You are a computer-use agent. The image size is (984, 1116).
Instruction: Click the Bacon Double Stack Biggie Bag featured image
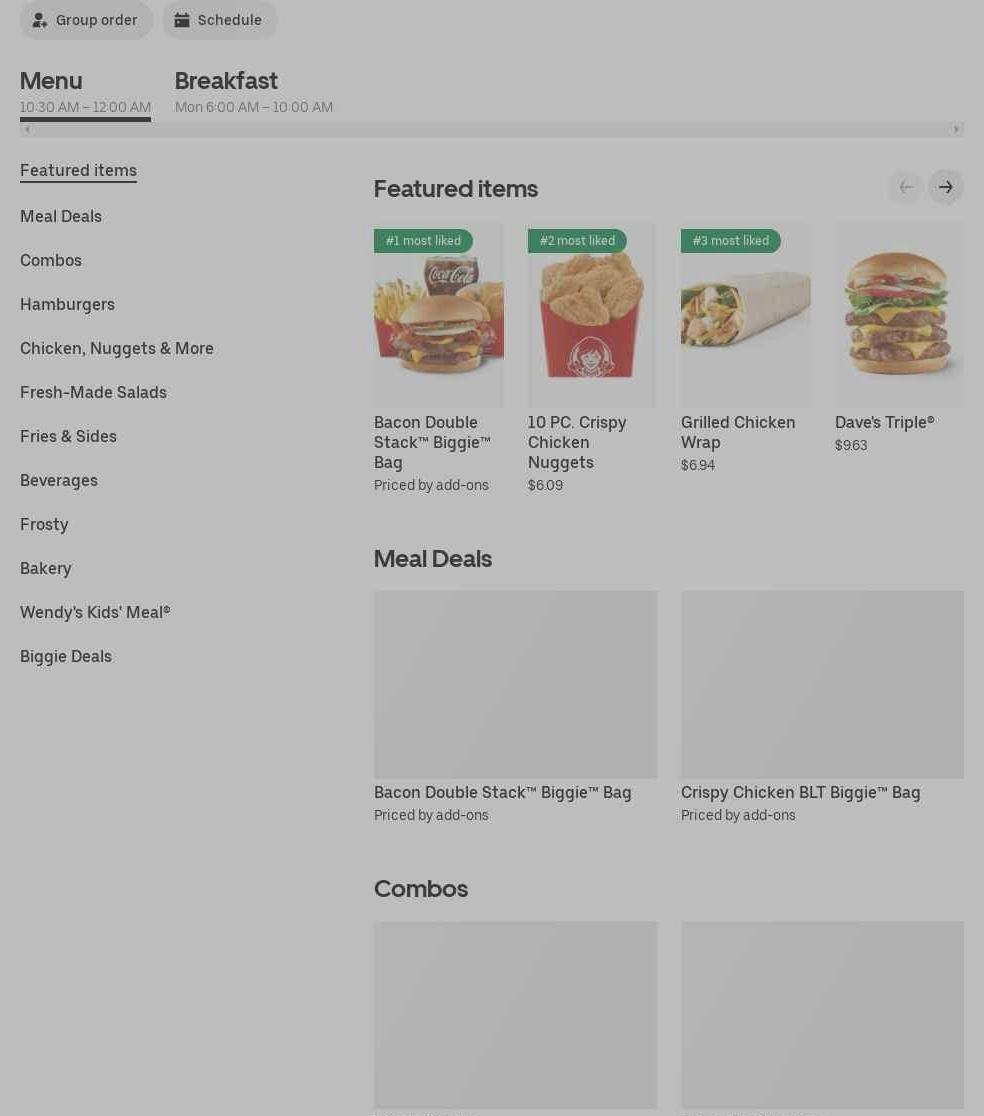(x=439, y=314)
